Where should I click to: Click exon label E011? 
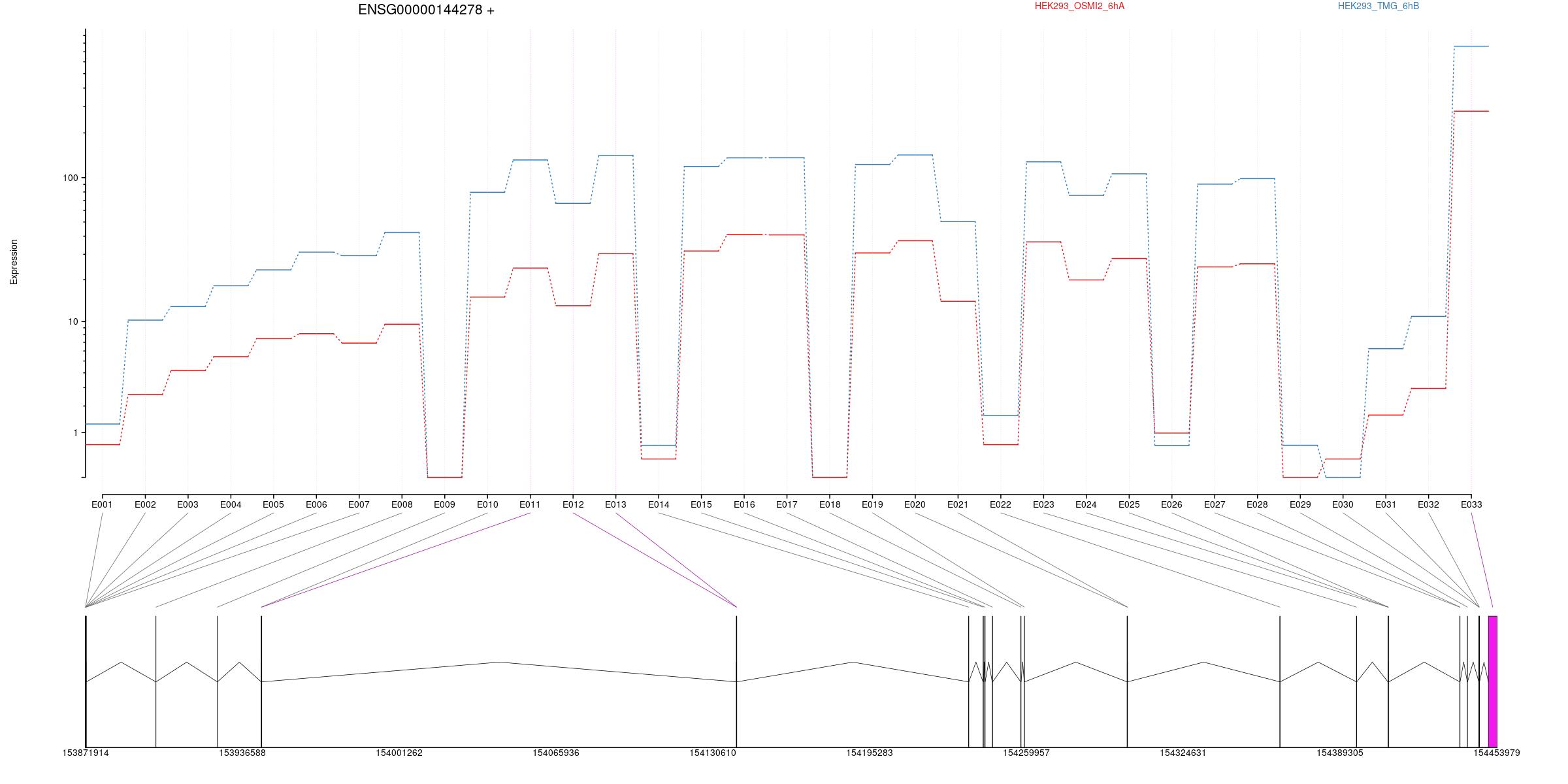coord(530,504)
